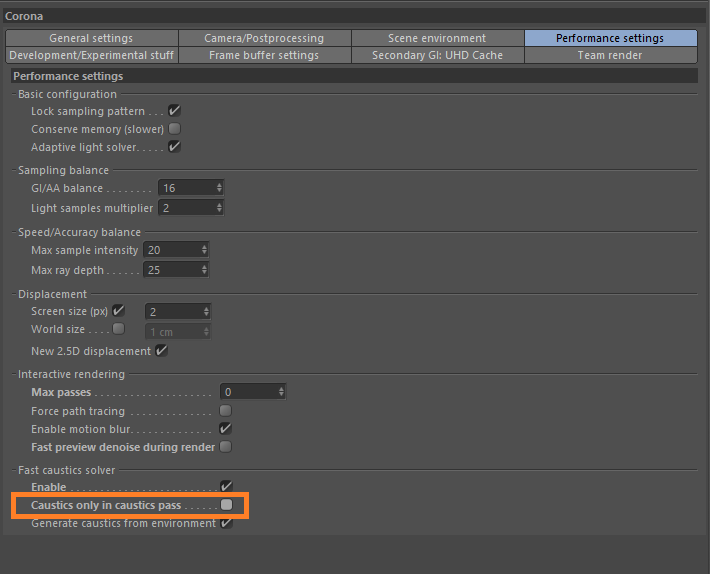Enable Conserve memory (slower) checkbox
The image size is (710, 574).
click(174, 129)
